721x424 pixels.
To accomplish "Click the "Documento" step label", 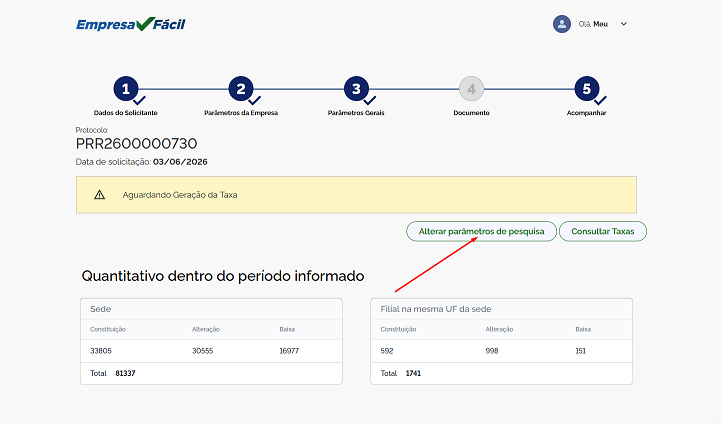I will tap(471, 113).
